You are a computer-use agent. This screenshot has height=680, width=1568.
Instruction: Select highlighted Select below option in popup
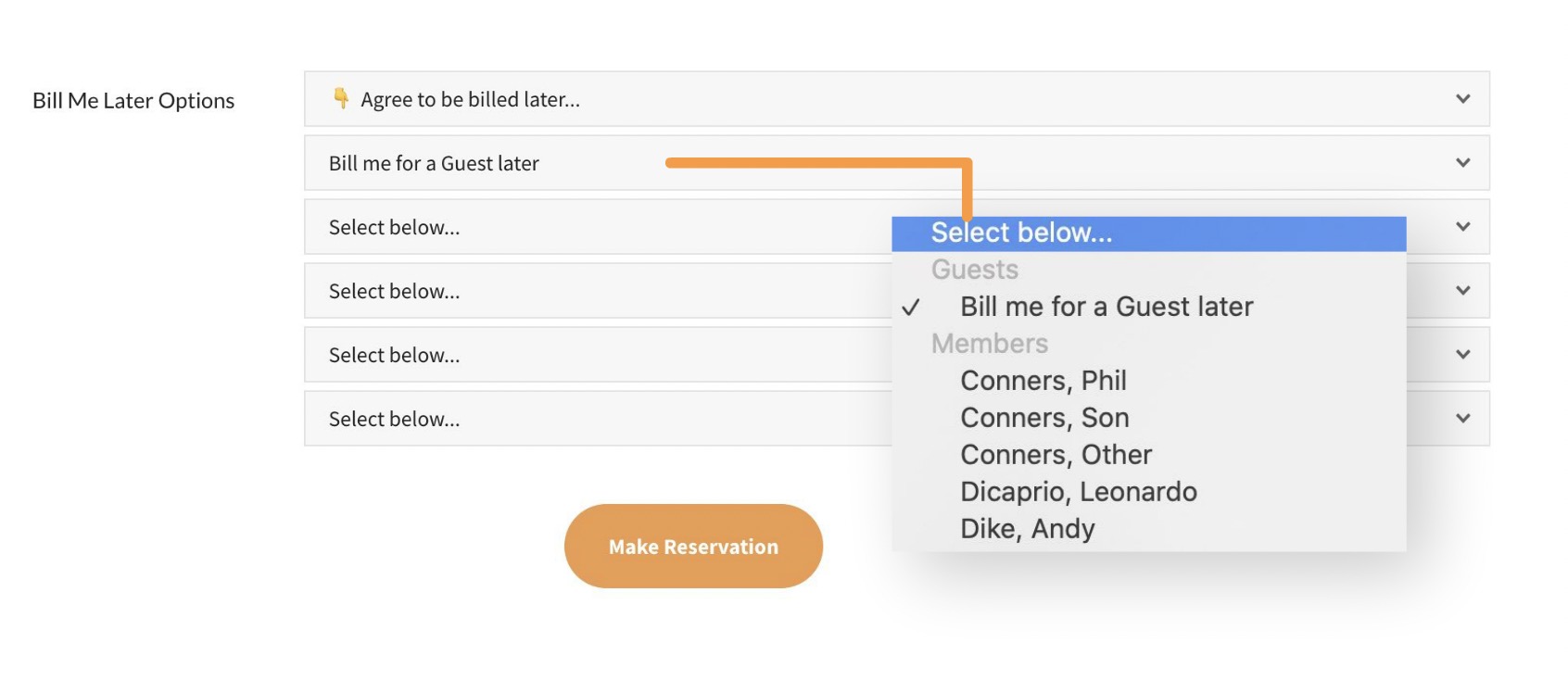coord(1021,233)
